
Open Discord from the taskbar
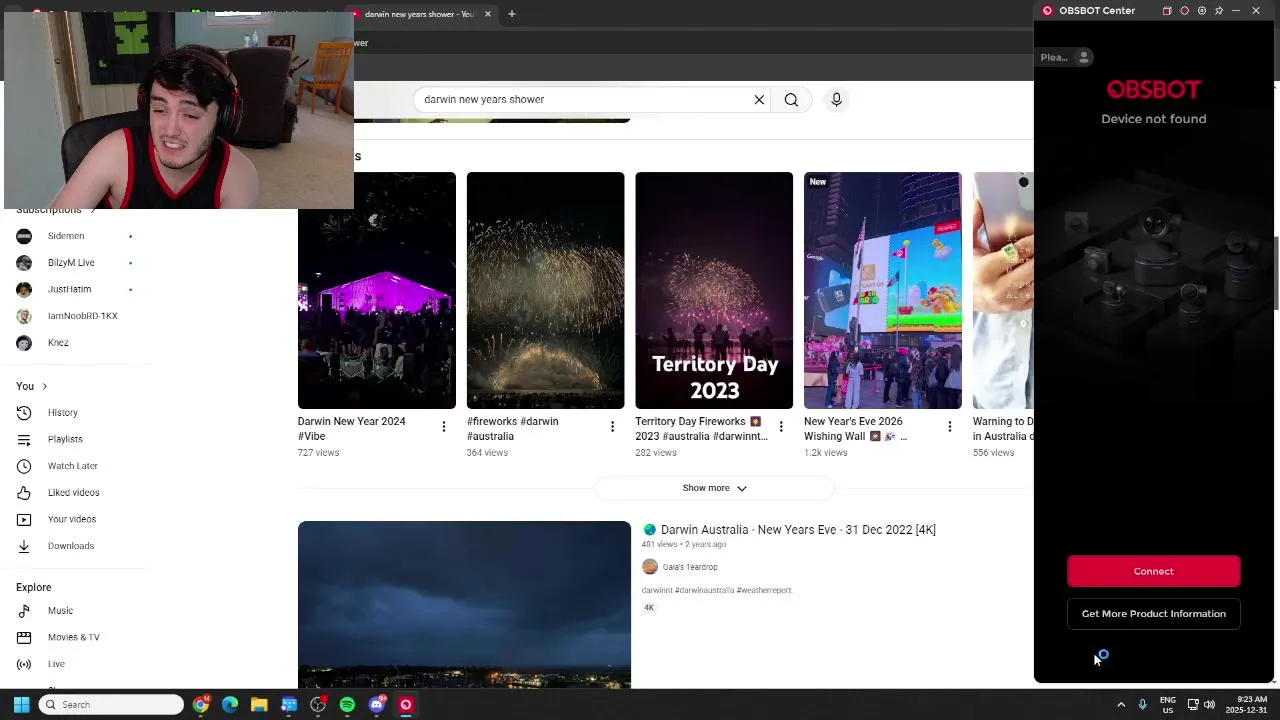[x=377, y=705]
